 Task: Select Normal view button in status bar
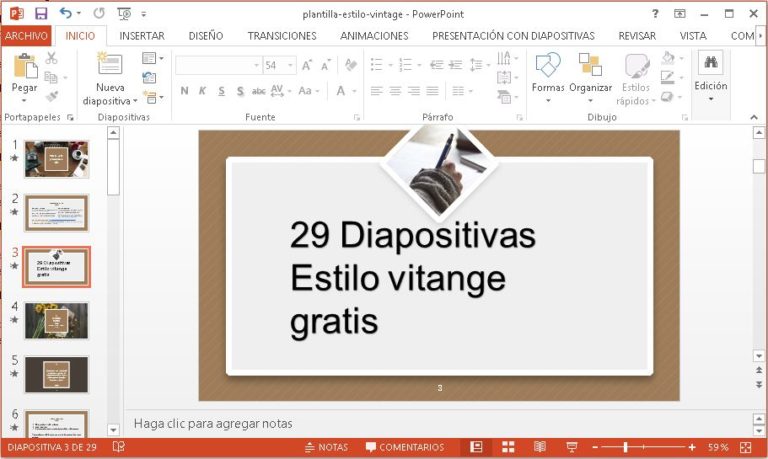(x=476, y=447)
